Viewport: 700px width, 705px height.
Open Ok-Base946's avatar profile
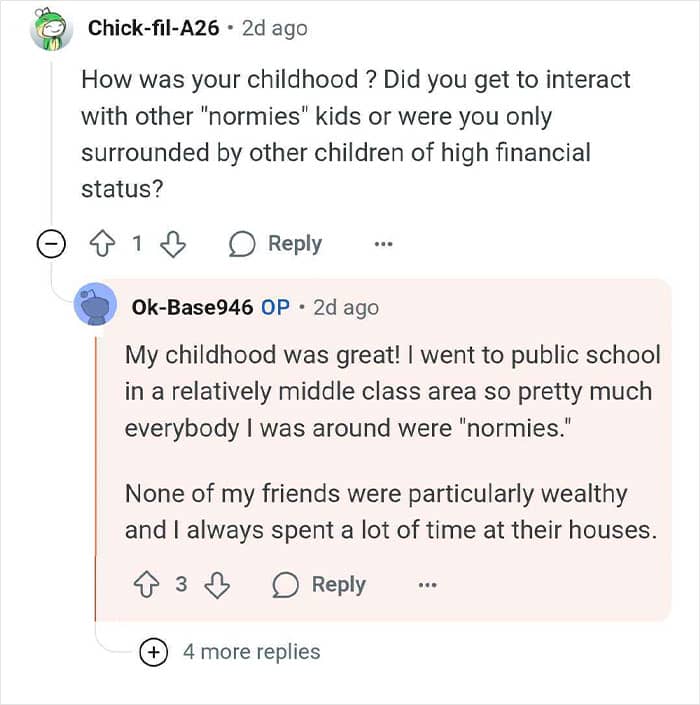[95, 304]
